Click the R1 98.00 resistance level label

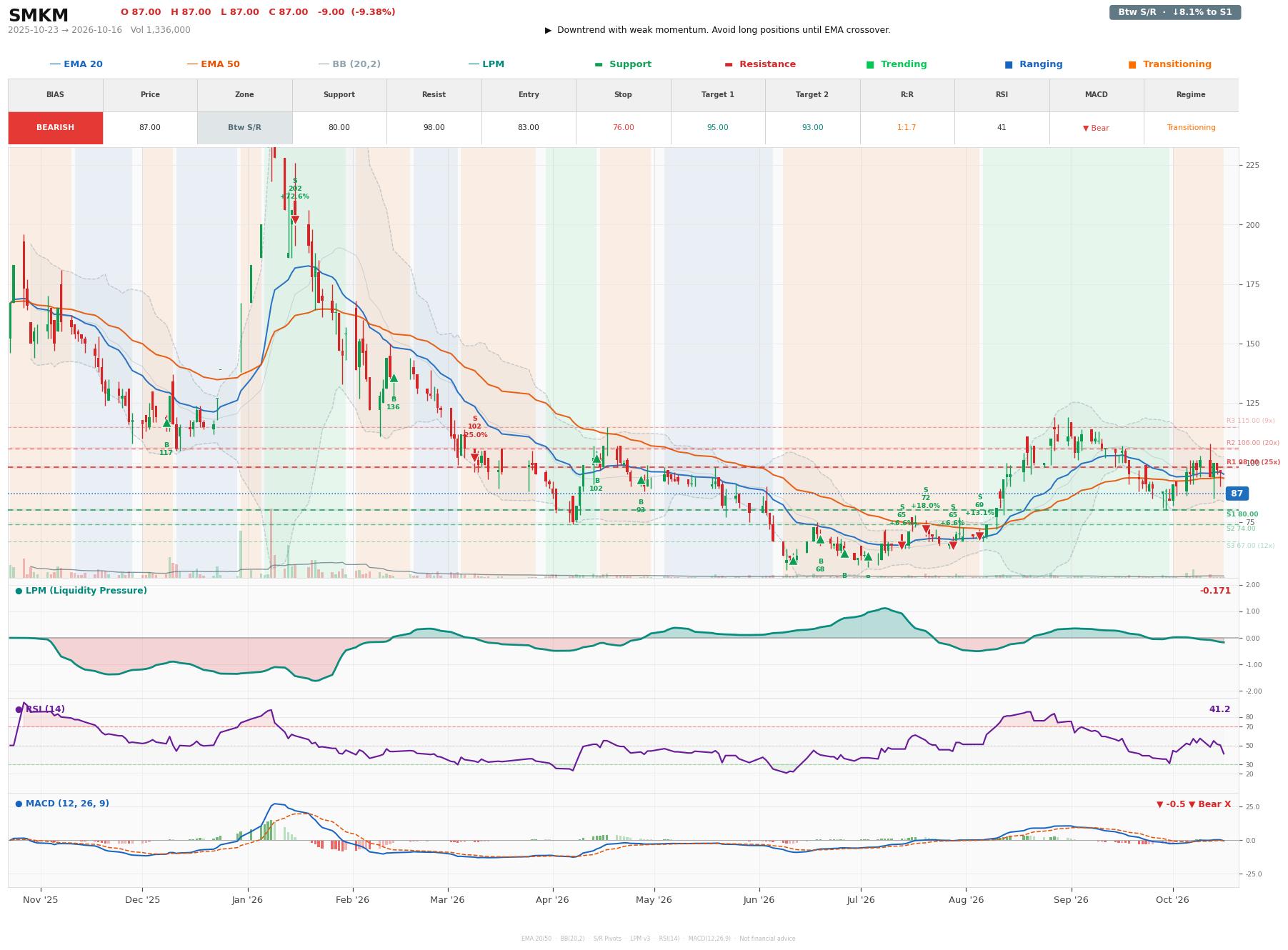1253,462
